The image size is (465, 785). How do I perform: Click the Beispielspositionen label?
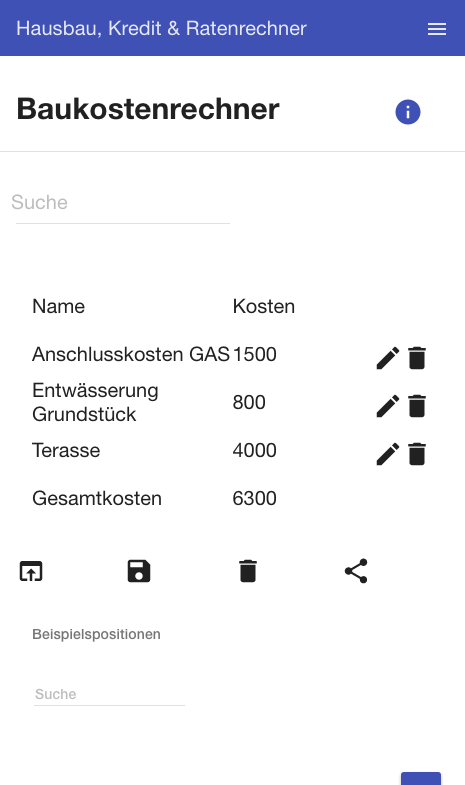(96, 634)
